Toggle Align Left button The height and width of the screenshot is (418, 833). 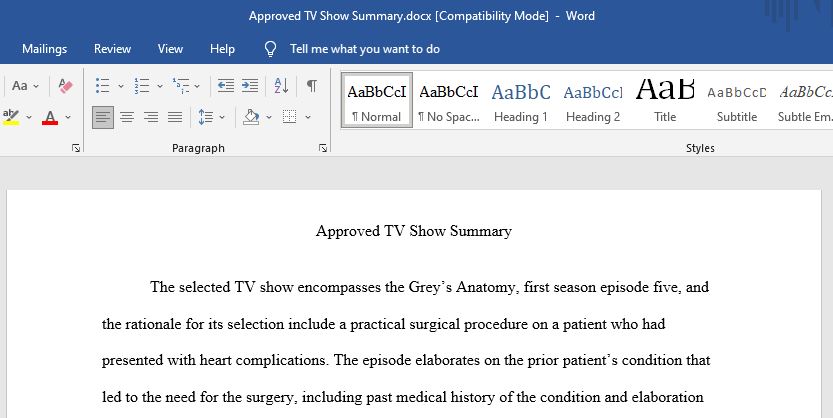pos(103,117)
